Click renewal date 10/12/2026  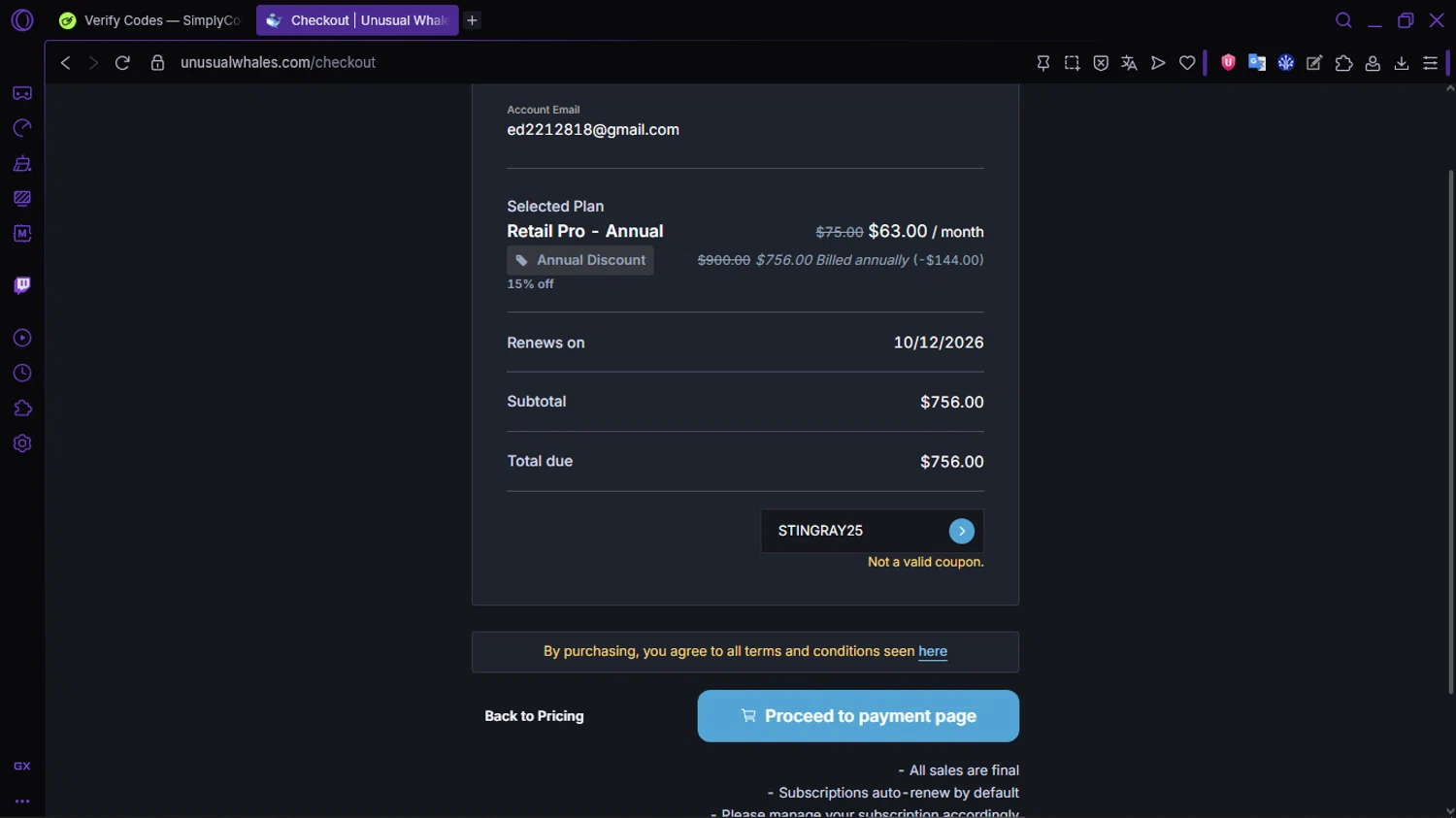939,343
